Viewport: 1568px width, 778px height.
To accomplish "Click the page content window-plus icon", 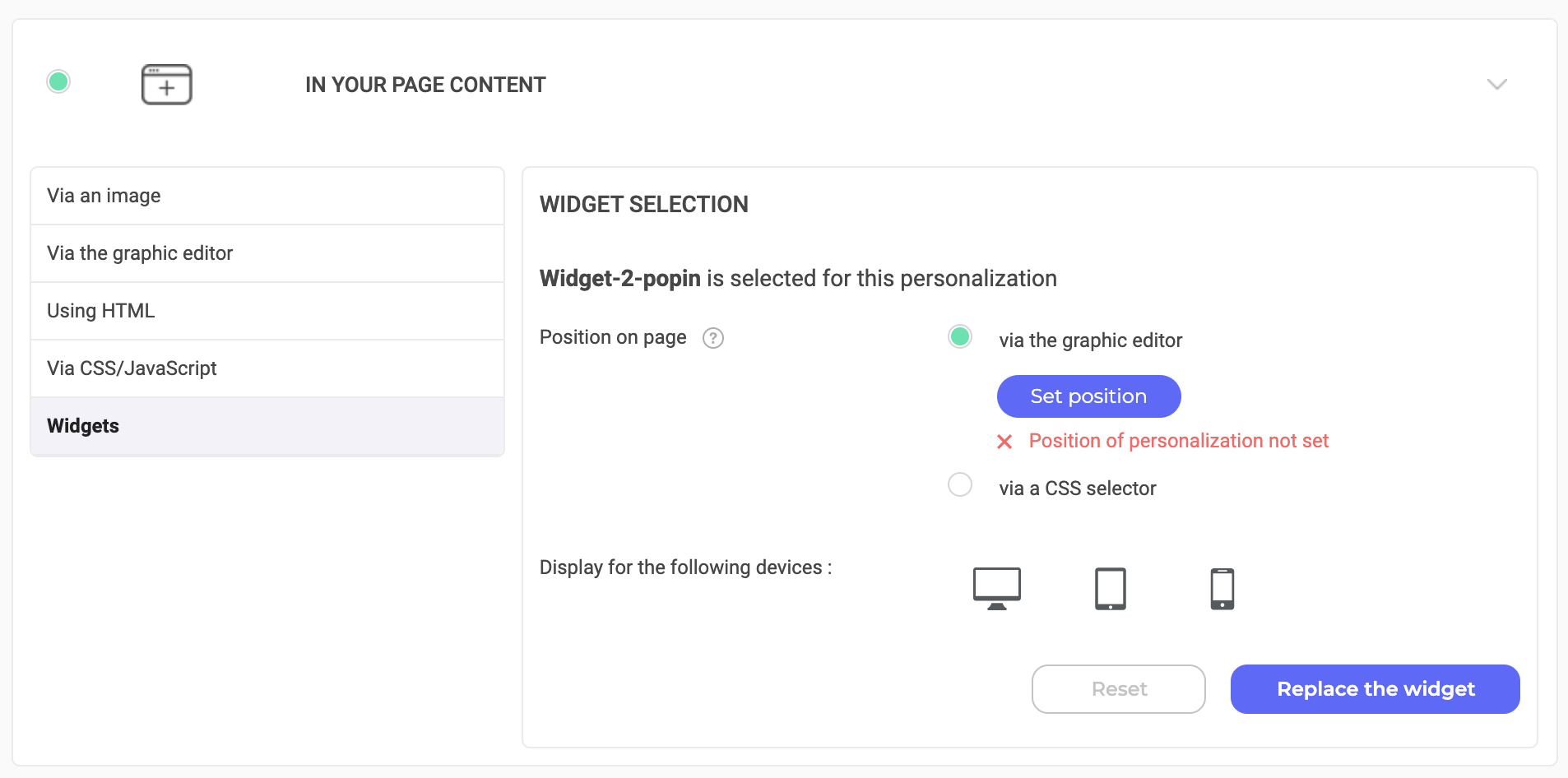I will 167,84.
